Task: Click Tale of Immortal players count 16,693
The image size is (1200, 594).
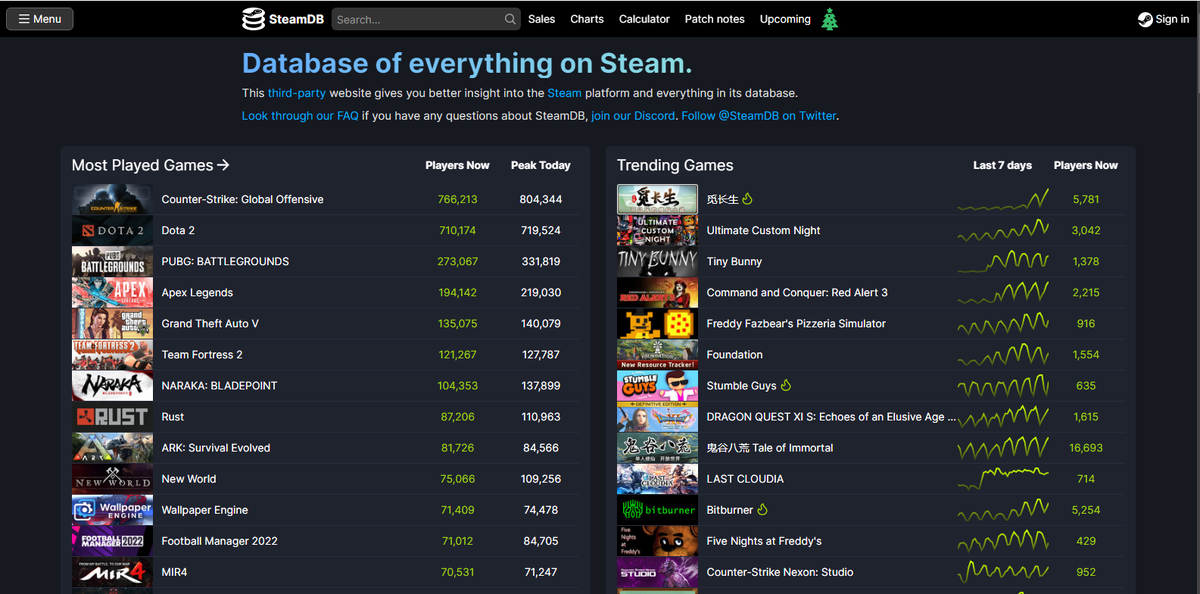Action: pyautogui.click(x=1086, y=447)
